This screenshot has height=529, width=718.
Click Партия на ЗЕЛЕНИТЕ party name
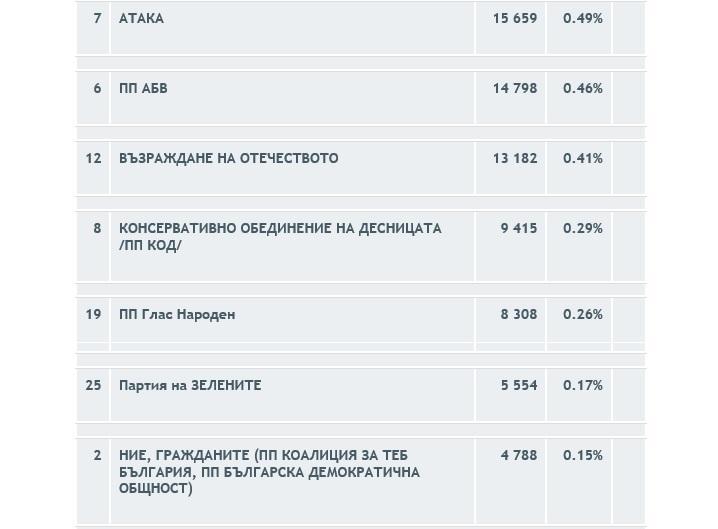point(190,385)
